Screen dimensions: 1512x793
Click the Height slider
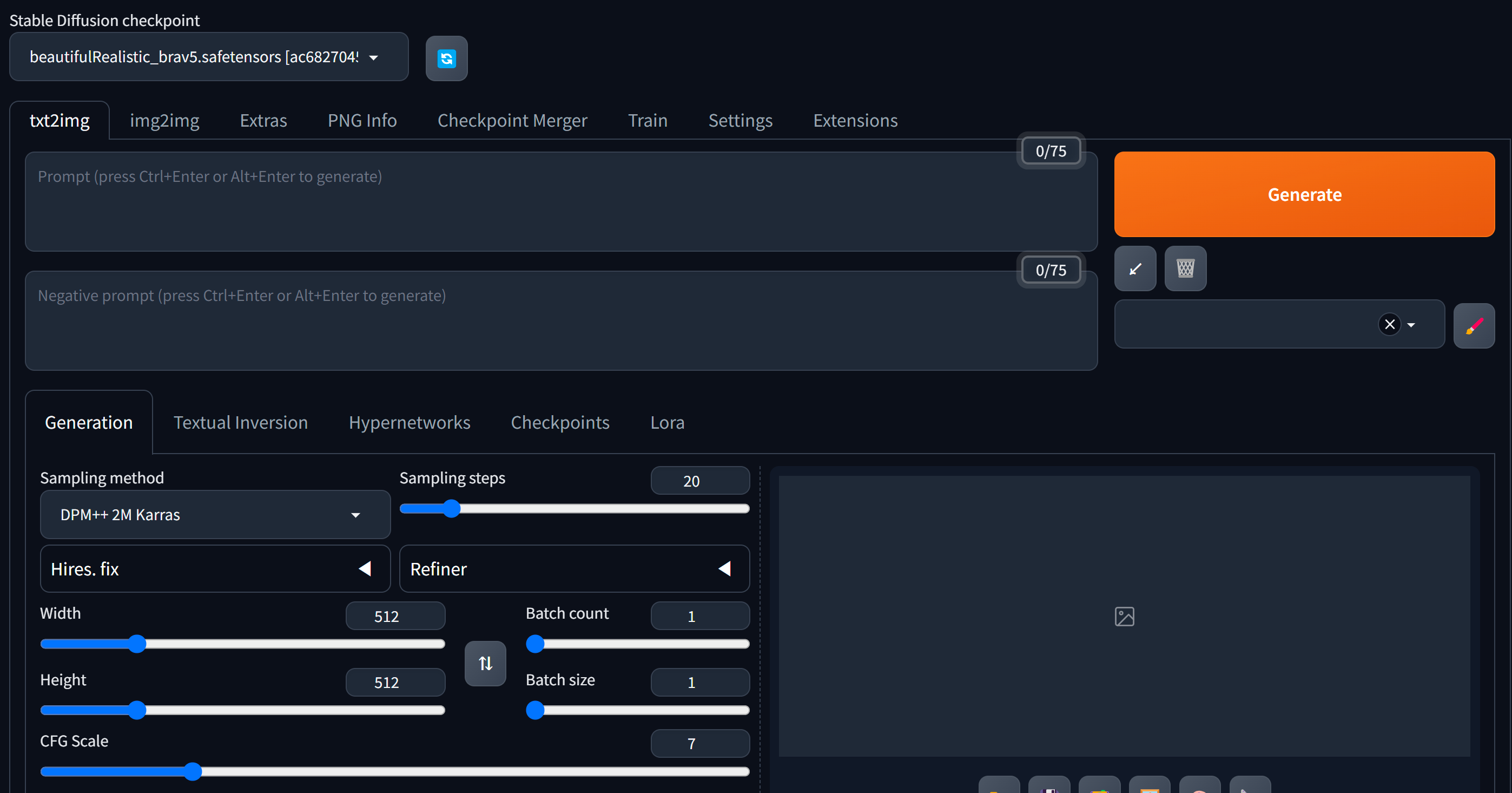click(x=242, y=710)
